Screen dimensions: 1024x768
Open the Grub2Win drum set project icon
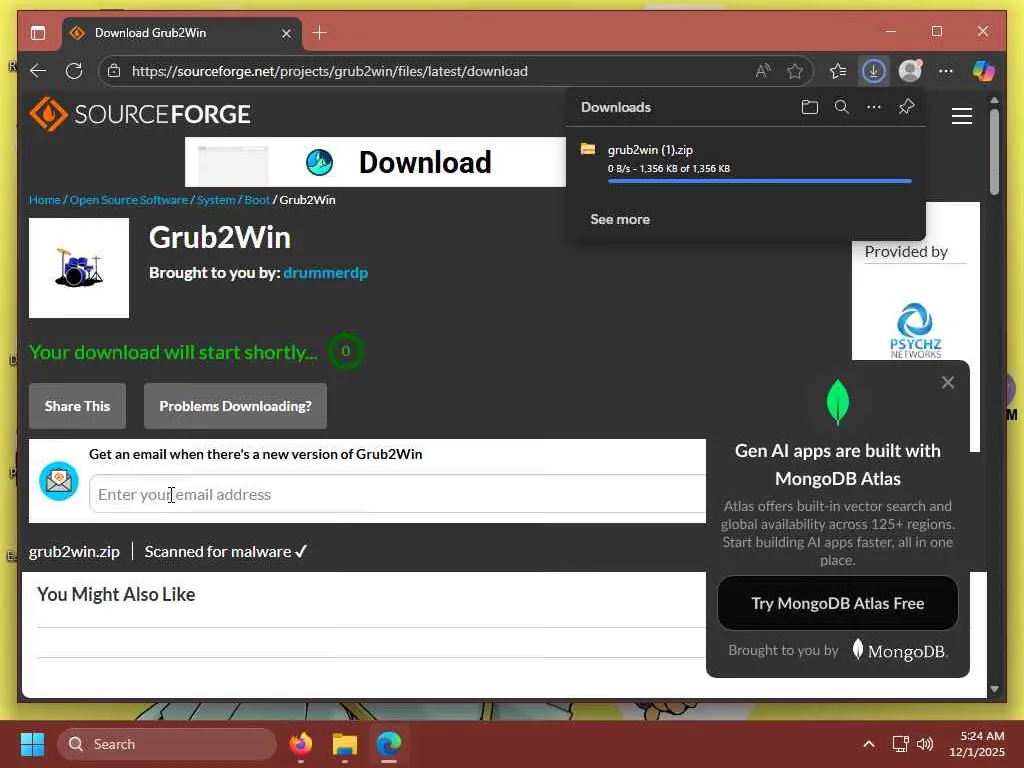click(x=79, y=268)
